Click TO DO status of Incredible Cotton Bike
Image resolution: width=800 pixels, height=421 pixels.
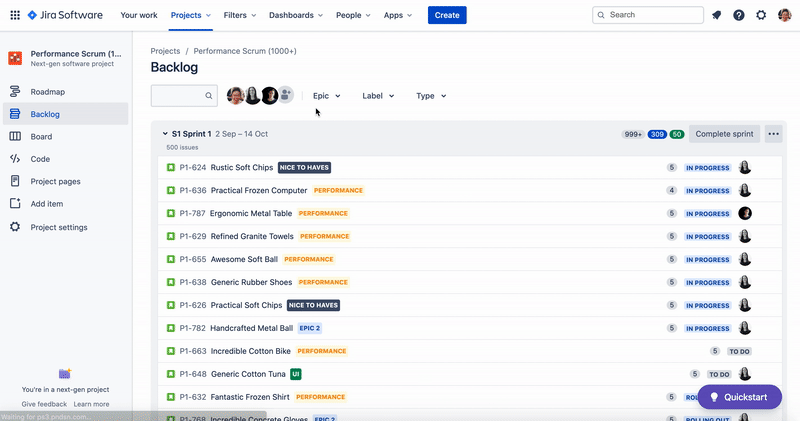pyautogui.click(x=739, y=352)
